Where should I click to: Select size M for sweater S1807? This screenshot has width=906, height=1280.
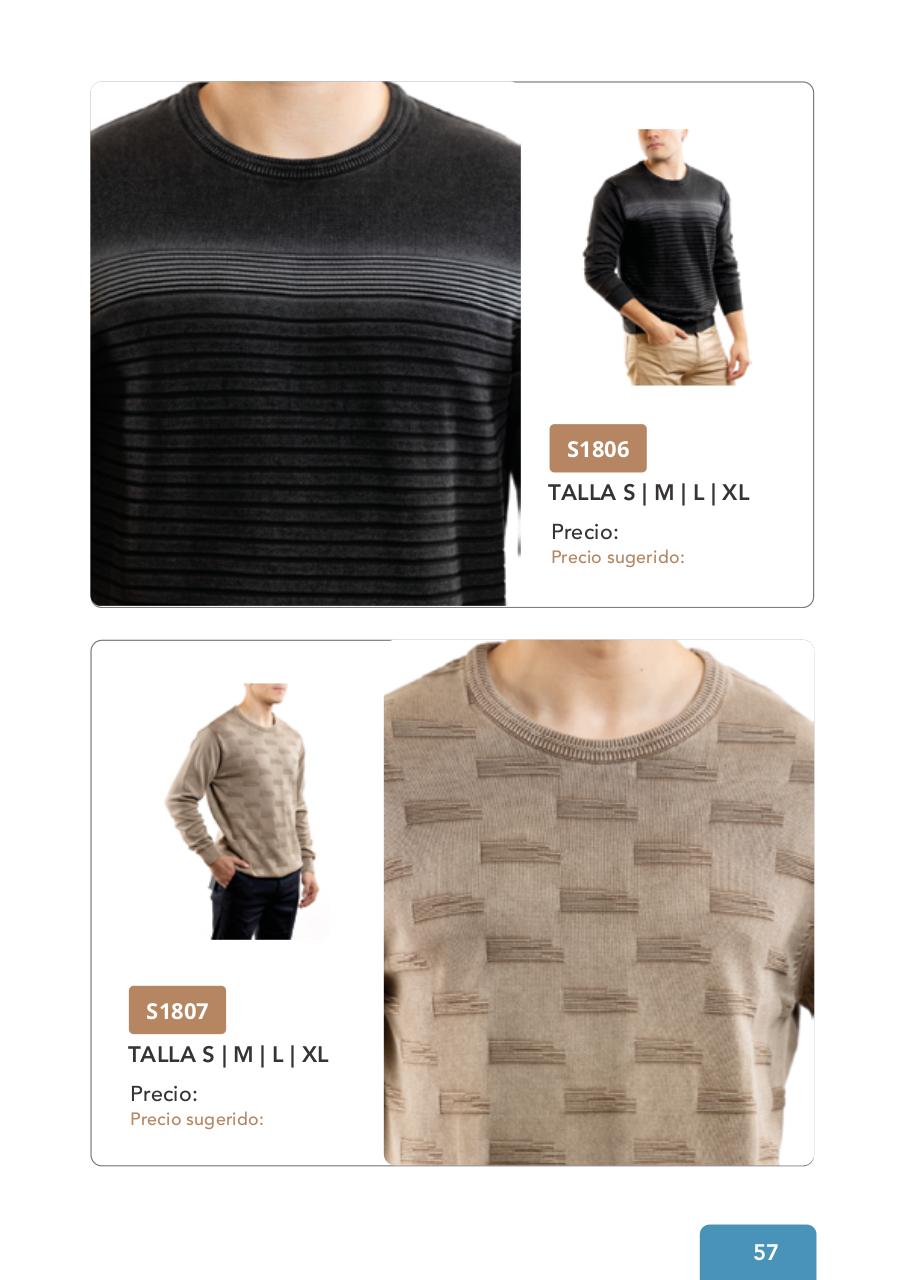(243, 1055)
